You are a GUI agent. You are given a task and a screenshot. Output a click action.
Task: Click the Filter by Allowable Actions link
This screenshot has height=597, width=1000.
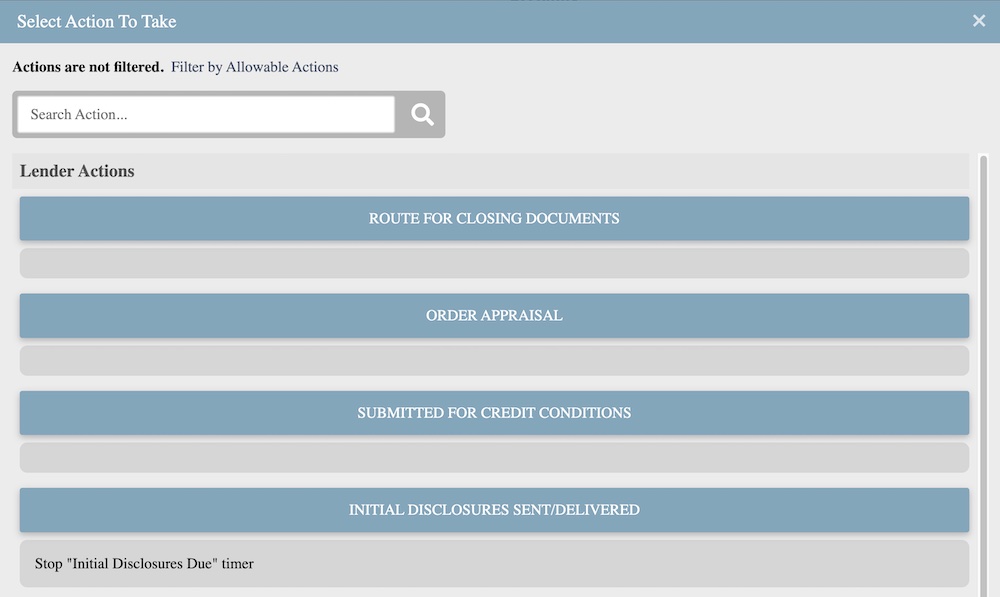coord(254,67)
